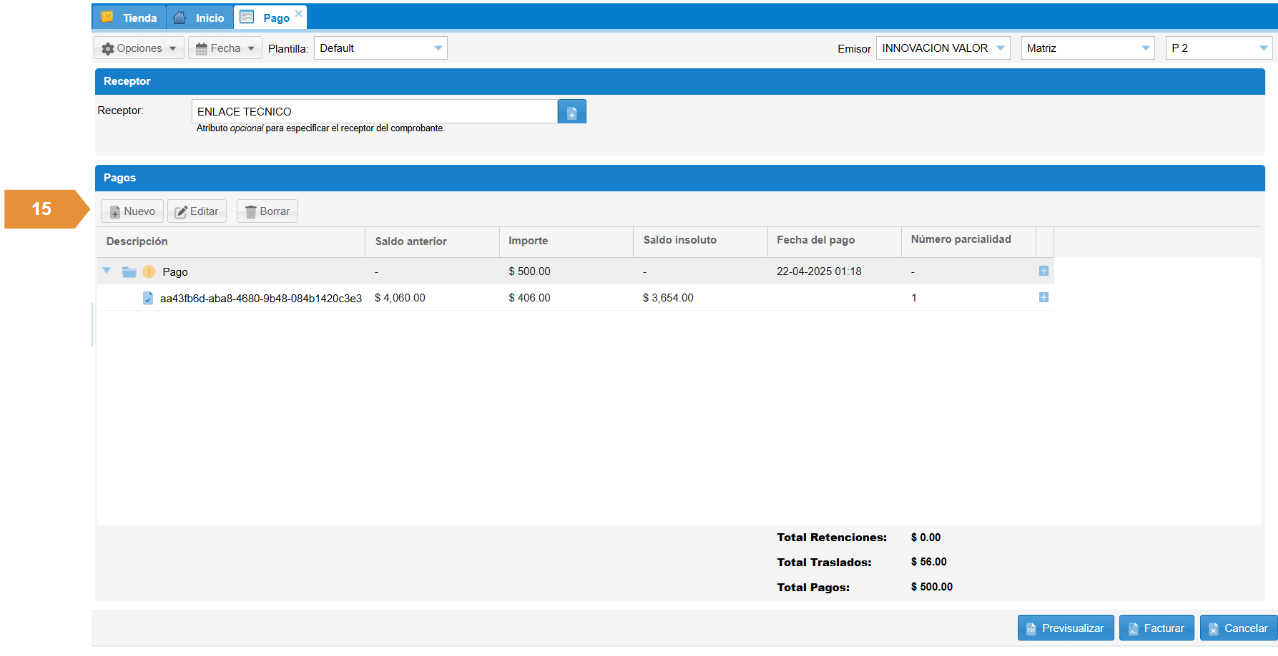This screenshot has width=1278, height=656.
Task: Click the Saldo insoluto column header
Action: [x=700, y=241]
